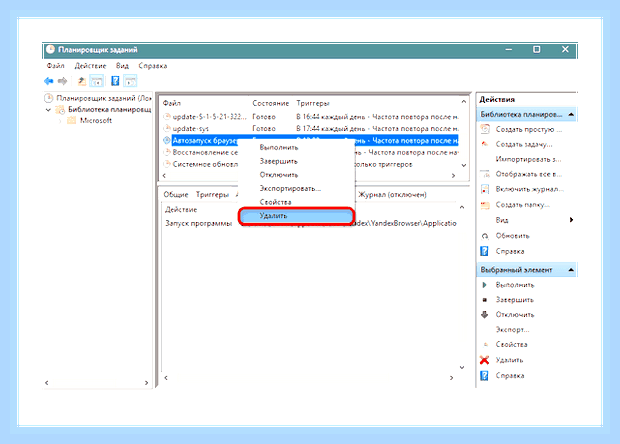Click task list scroll down arrow

(x=463, y=165)
